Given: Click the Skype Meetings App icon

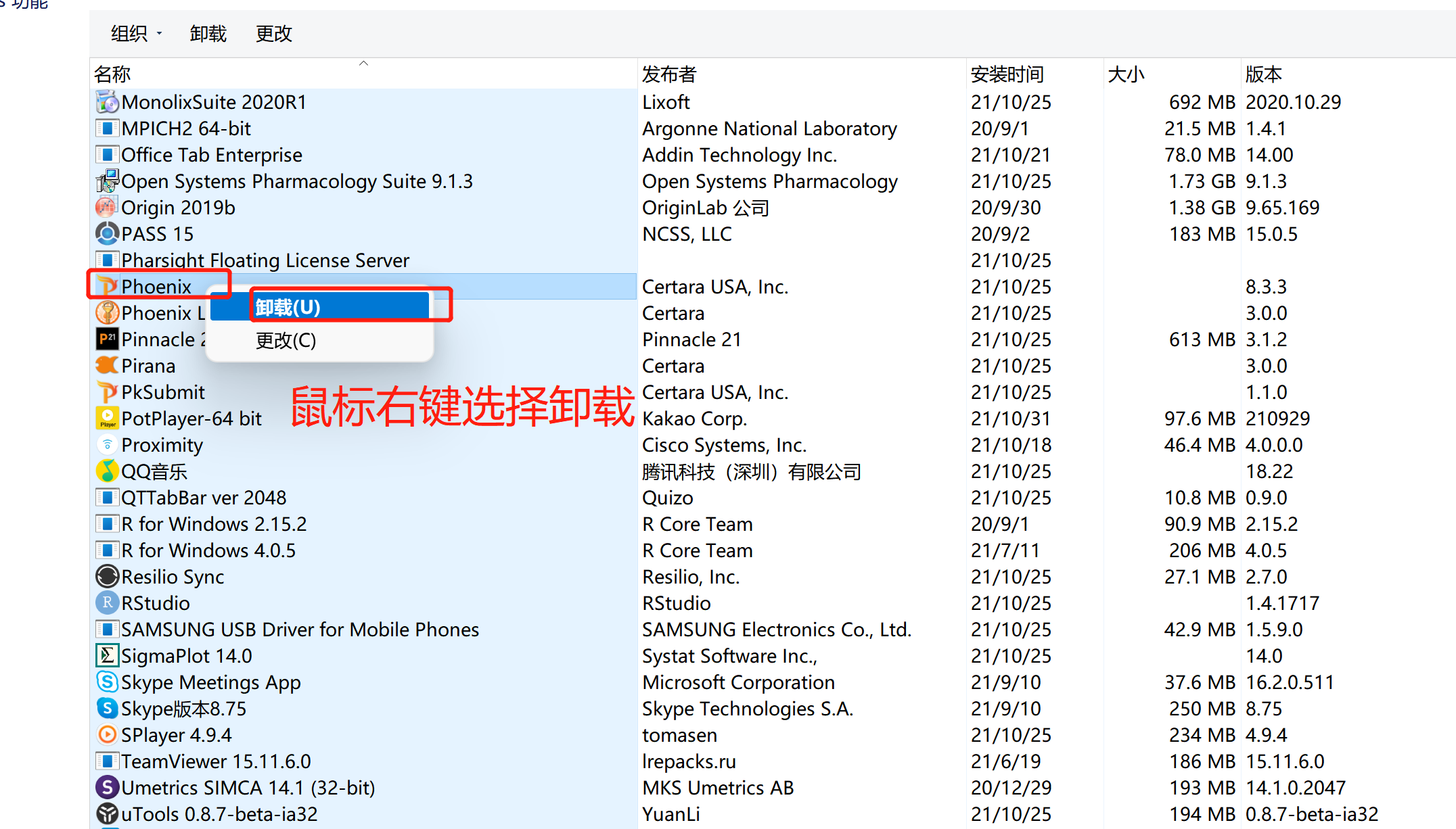Looking at the screenshot, I should pos(107,682).
